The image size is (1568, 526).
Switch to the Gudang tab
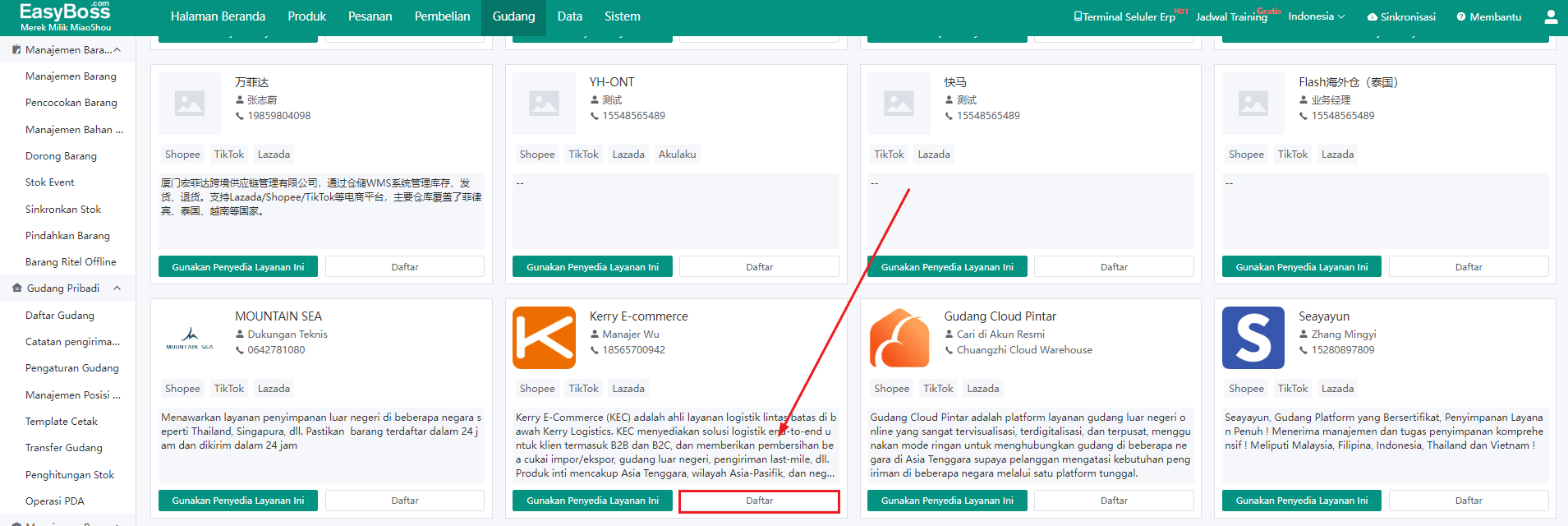(513, 16)
